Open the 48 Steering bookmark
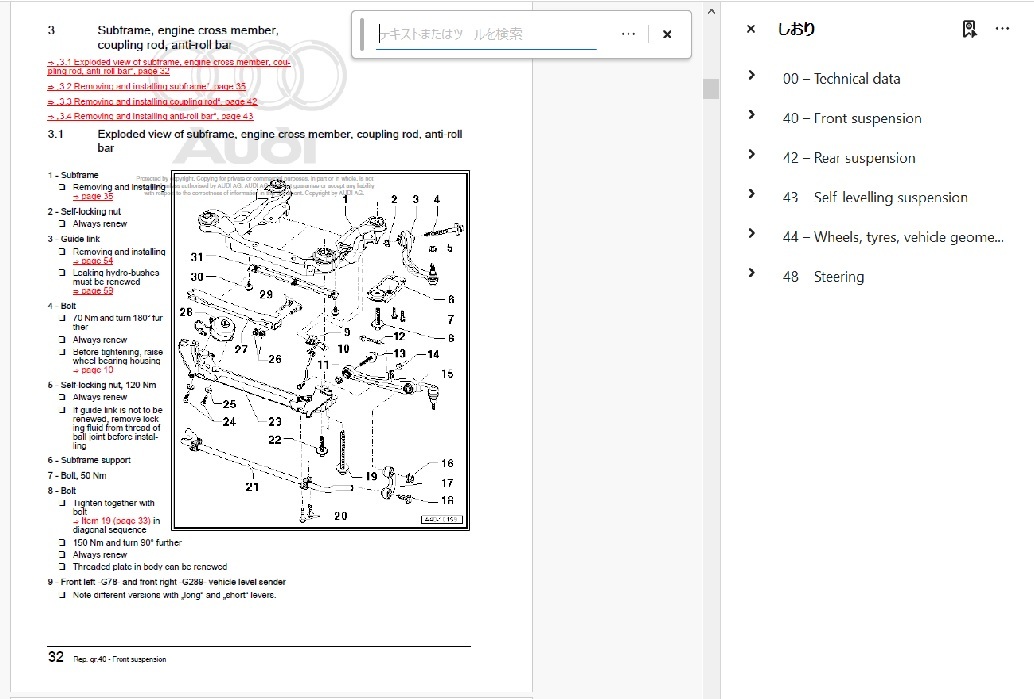This screenshot has width=1034, height=699. click(x=824, y=277)
